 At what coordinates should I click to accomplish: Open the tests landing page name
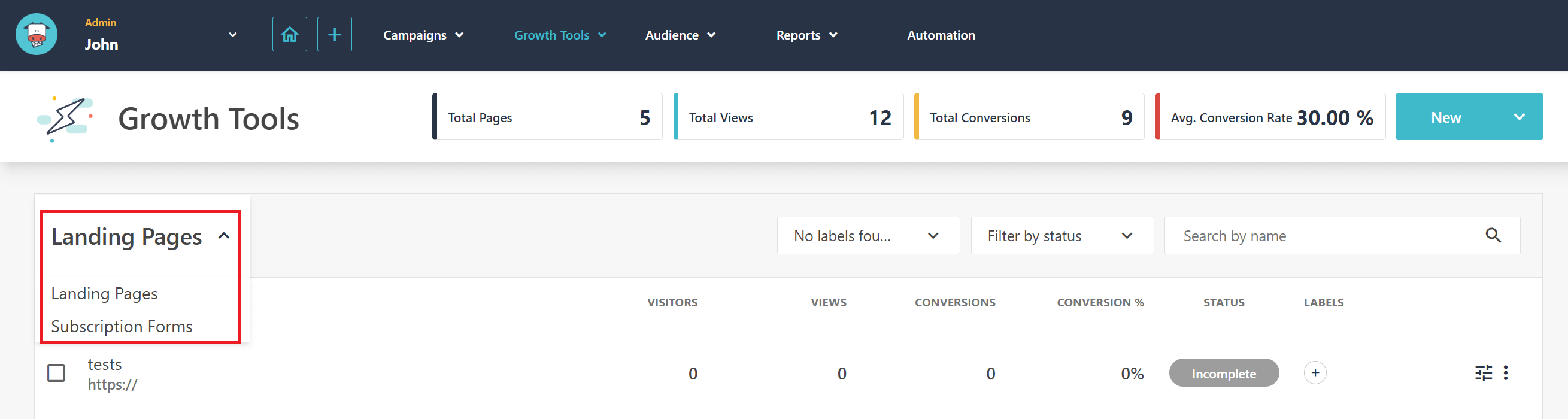point(105,365)
